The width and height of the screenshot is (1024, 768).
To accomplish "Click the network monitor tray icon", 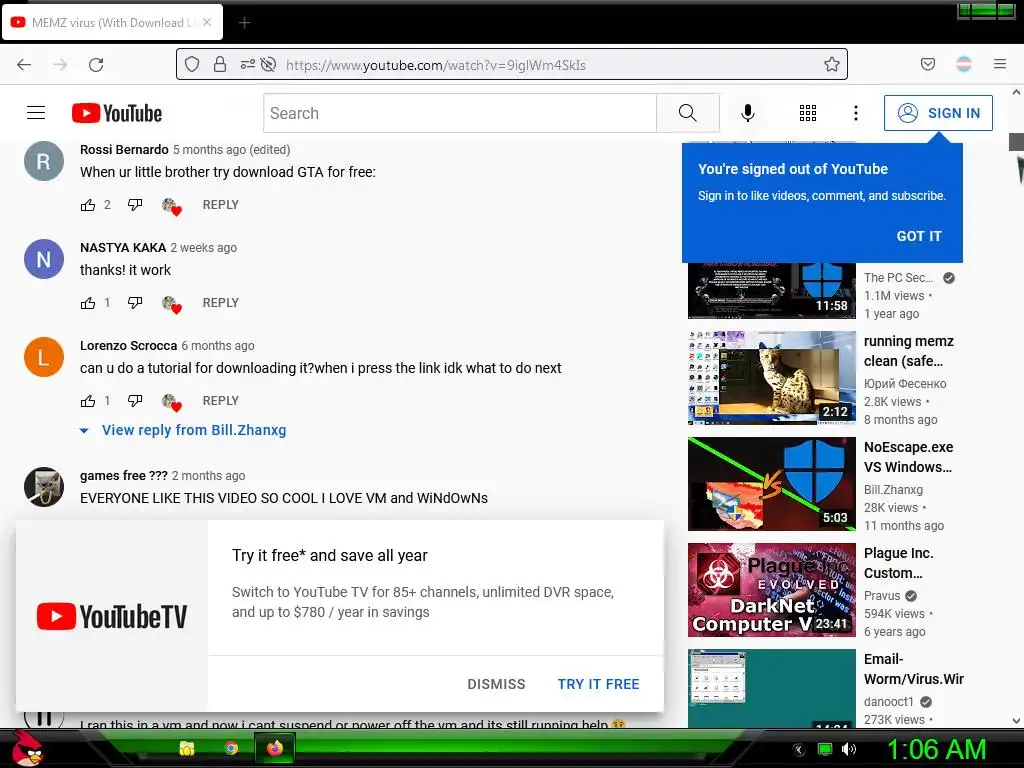I will click(825, 749).
